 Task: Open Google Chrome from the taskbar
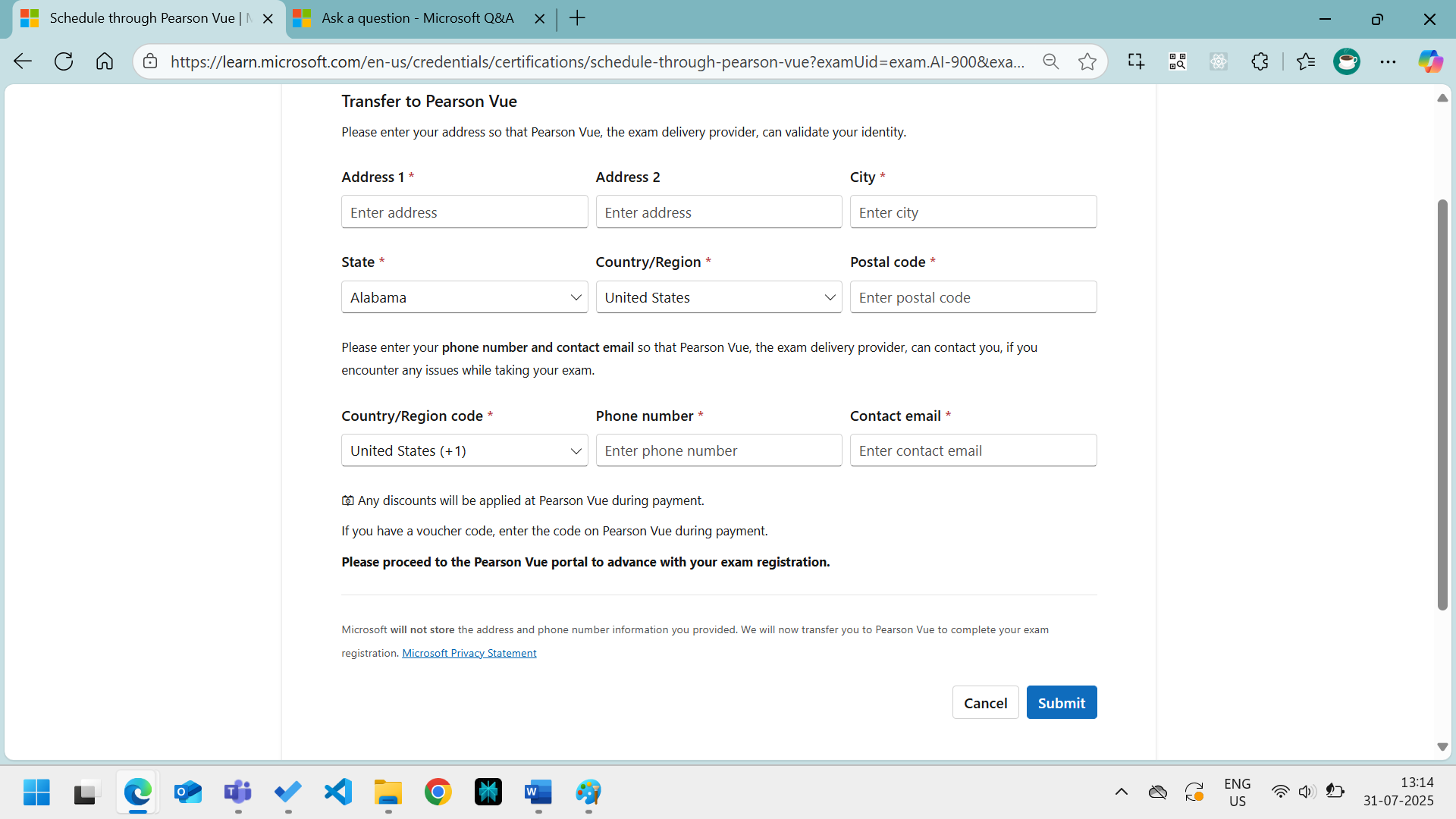438,792
